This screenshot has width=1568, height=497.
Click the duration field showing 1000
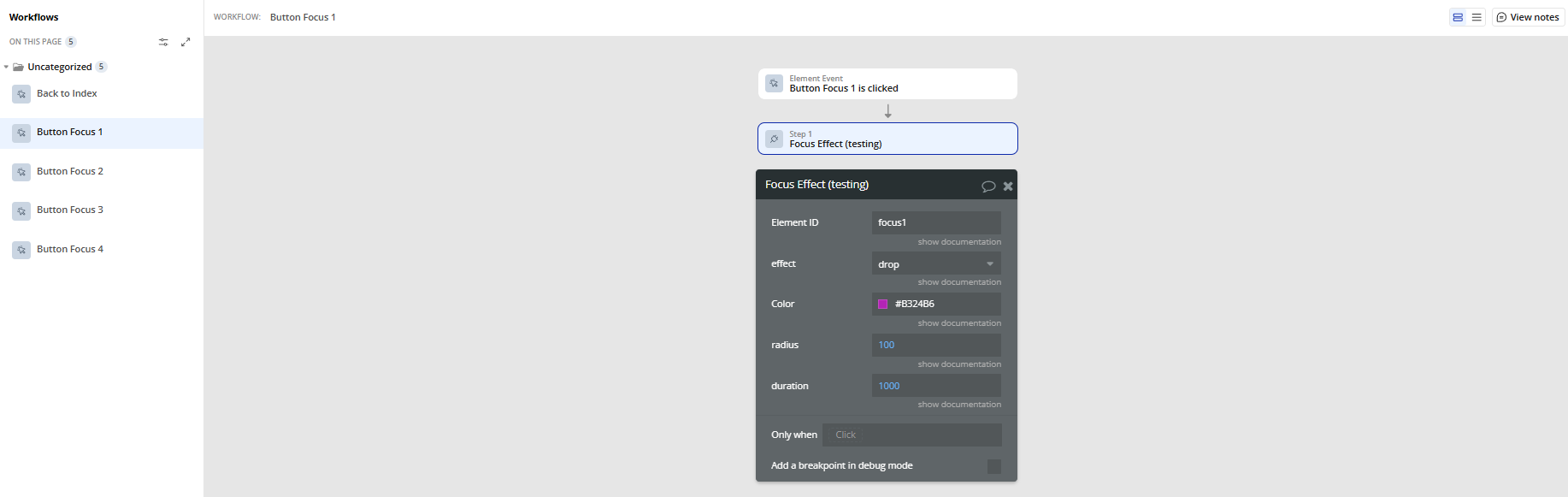[x=936, y=386]
